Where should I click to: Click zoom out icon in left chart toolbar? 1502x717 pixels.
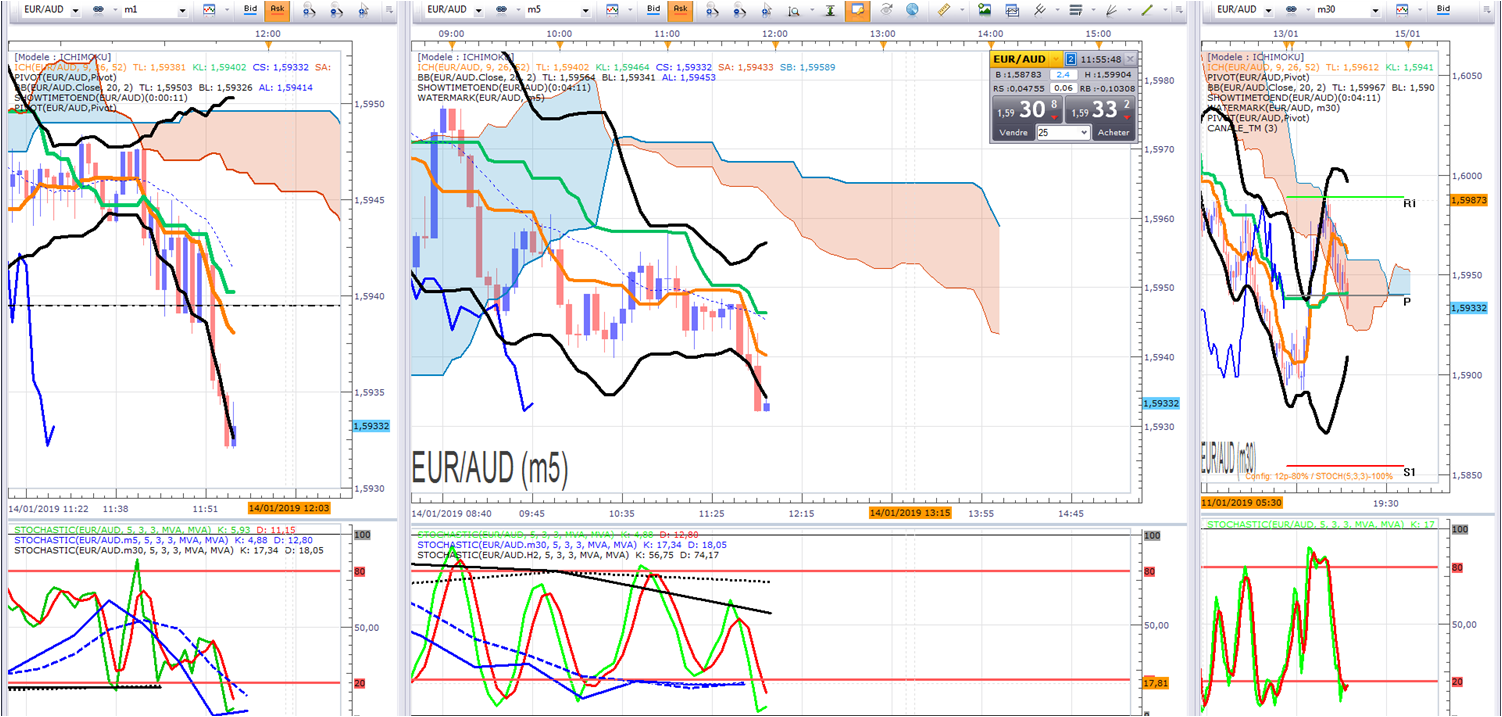(335, 10)
